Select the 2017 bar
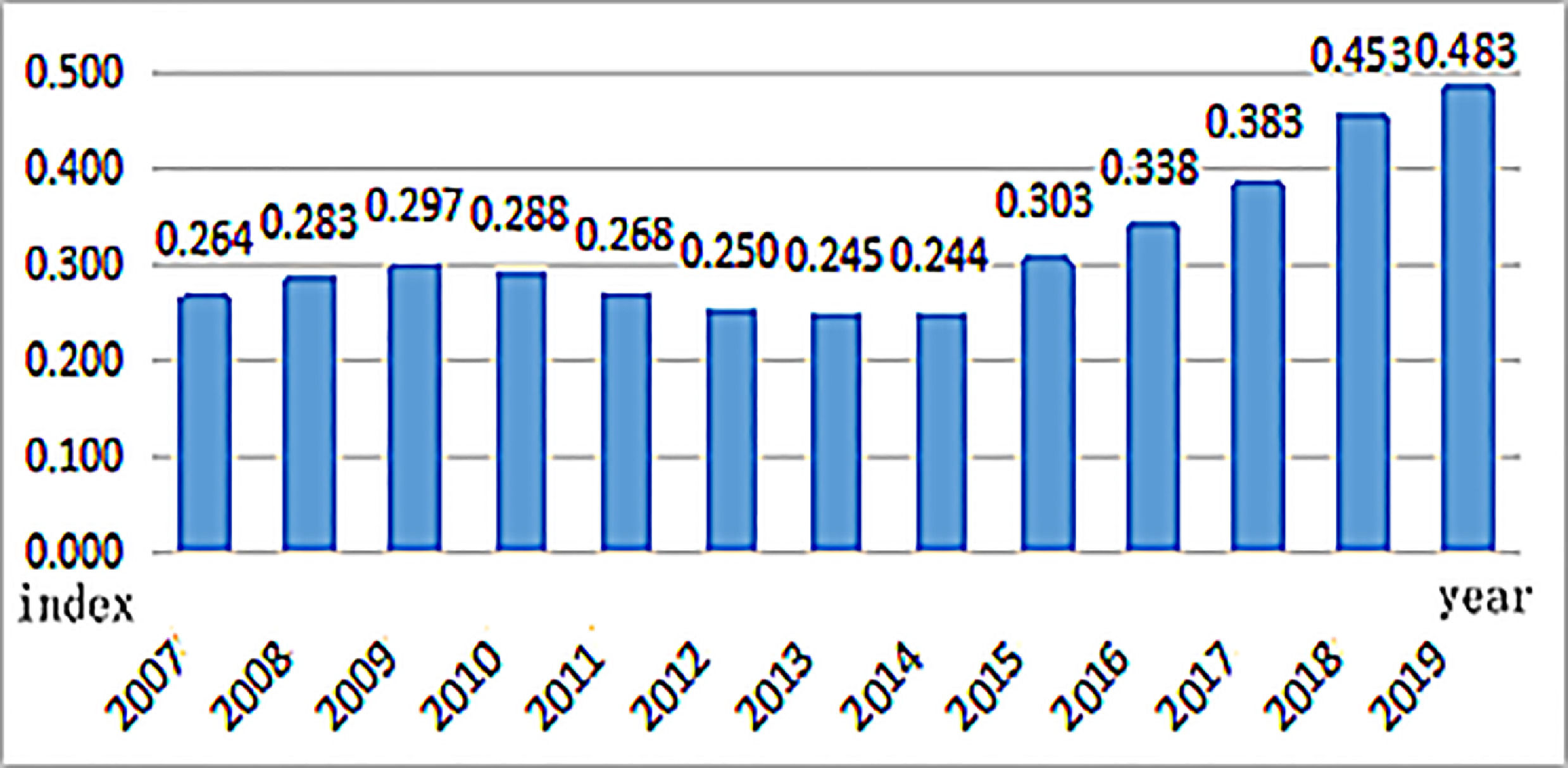Screen dimensions: 1568x768 pyautogui.click(x=1257, y=366)
